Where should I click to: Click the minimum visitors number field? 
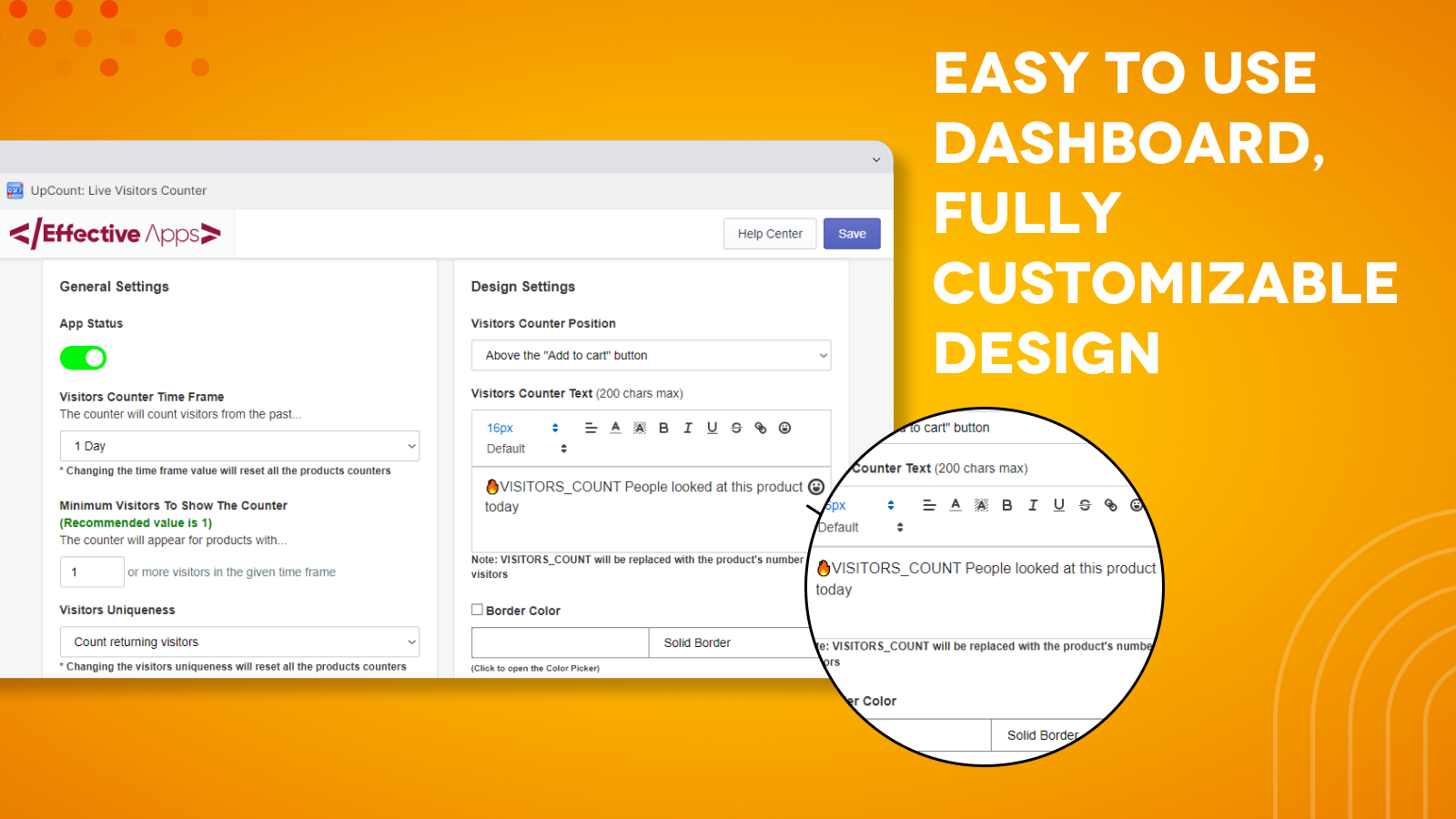click(92, 571)
